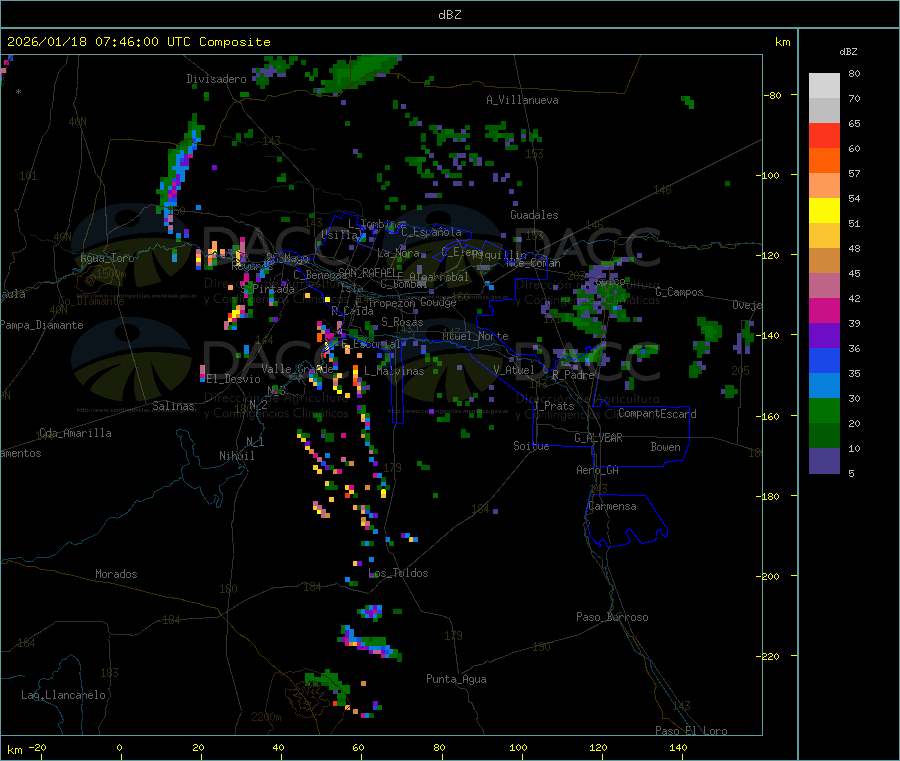The height and width of the screenshot is (761, 900).
Task: Select the orange 60 dBZ legend swatch
Action: pos(824,161)
